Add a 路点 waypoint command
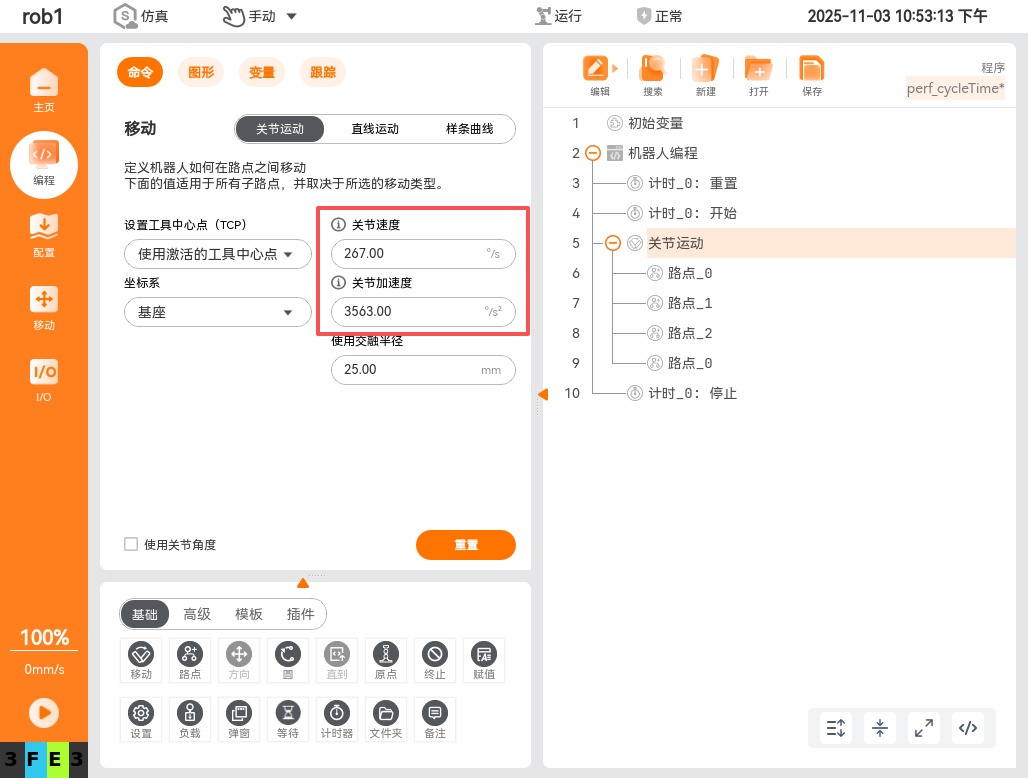Image resolution: width=1028 pixels, height=778 pixels. [x=190, y=659]
